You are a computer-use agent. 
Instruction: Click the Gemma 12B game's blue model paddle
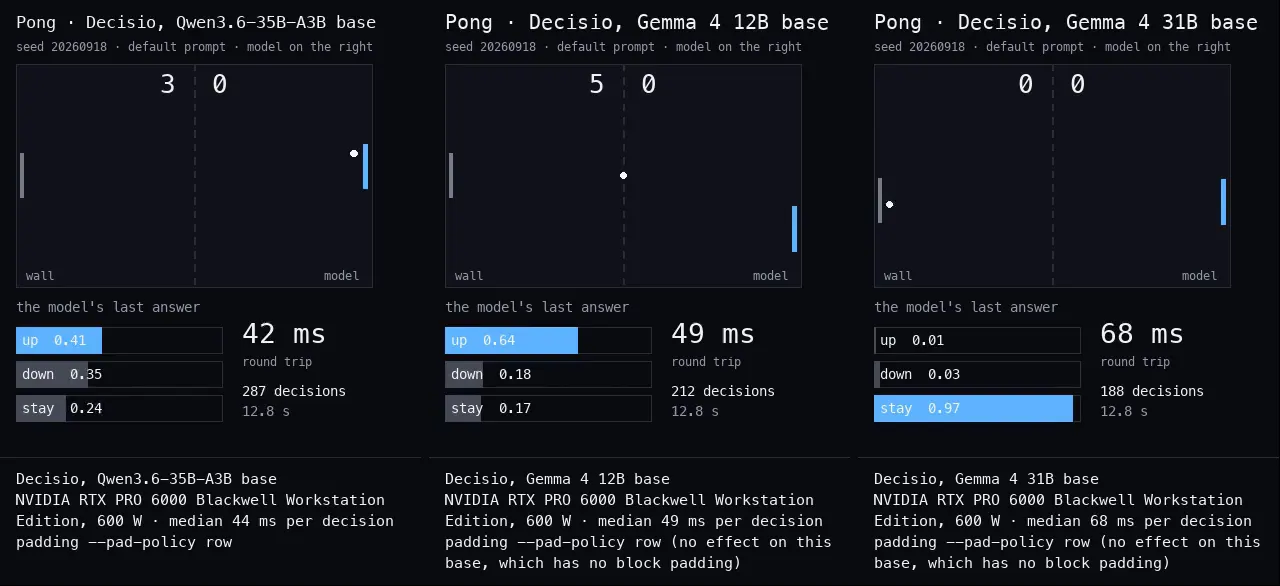click(x=794, y=229)
